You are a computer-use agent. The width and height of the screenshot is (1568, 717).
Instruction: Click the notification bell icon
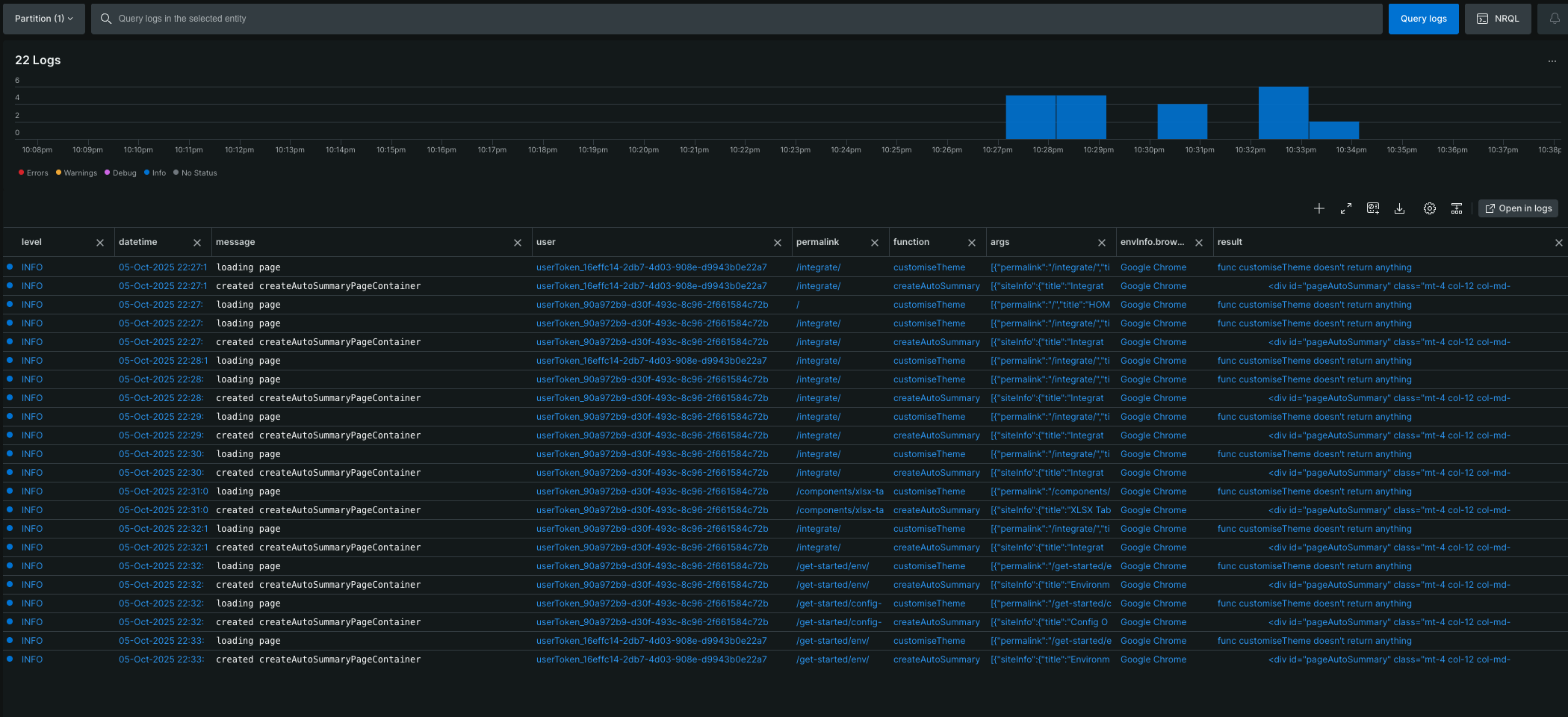tap(1554, 19)
